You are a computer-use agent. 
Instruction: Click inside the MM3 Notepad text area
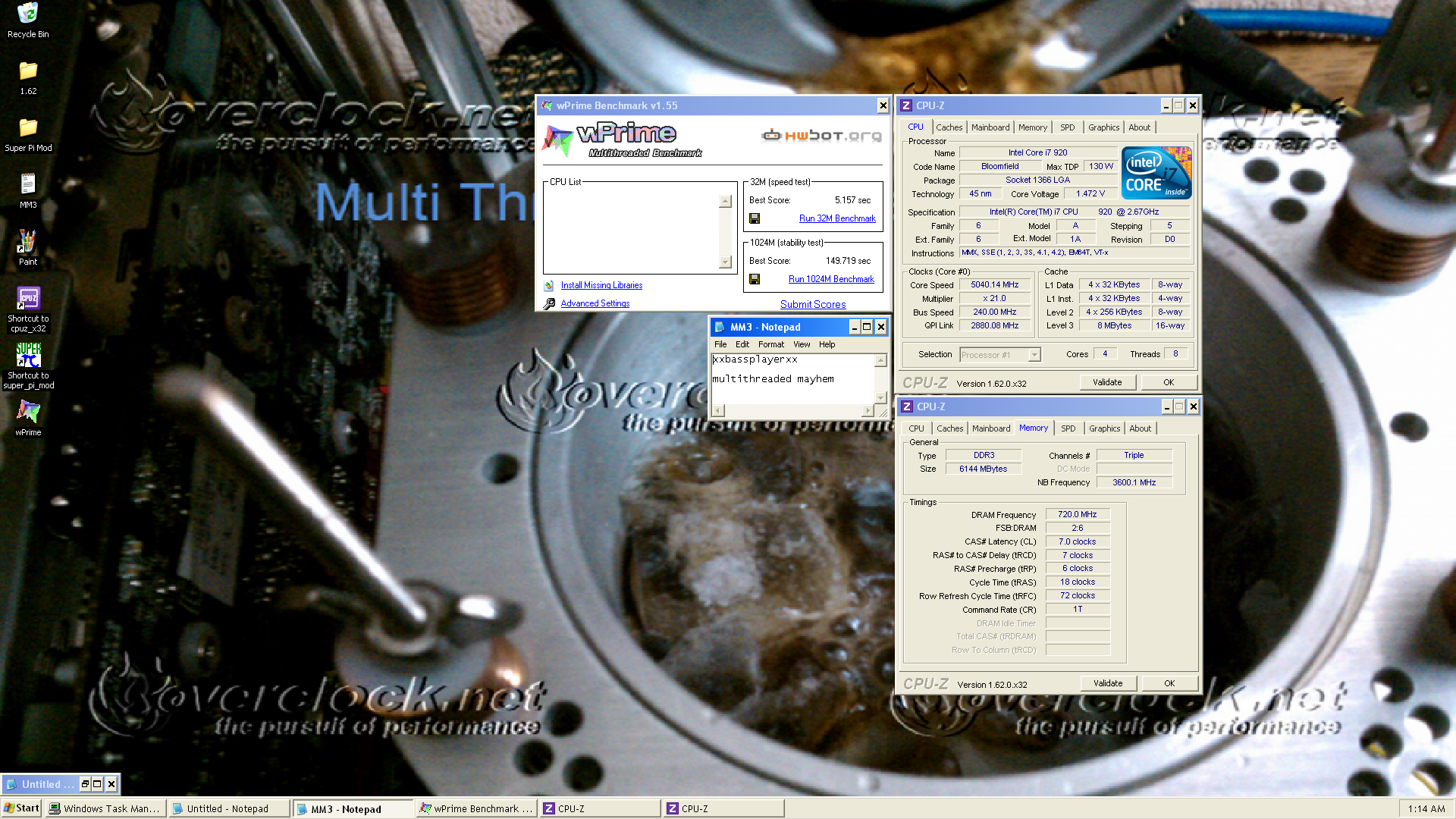792,379
